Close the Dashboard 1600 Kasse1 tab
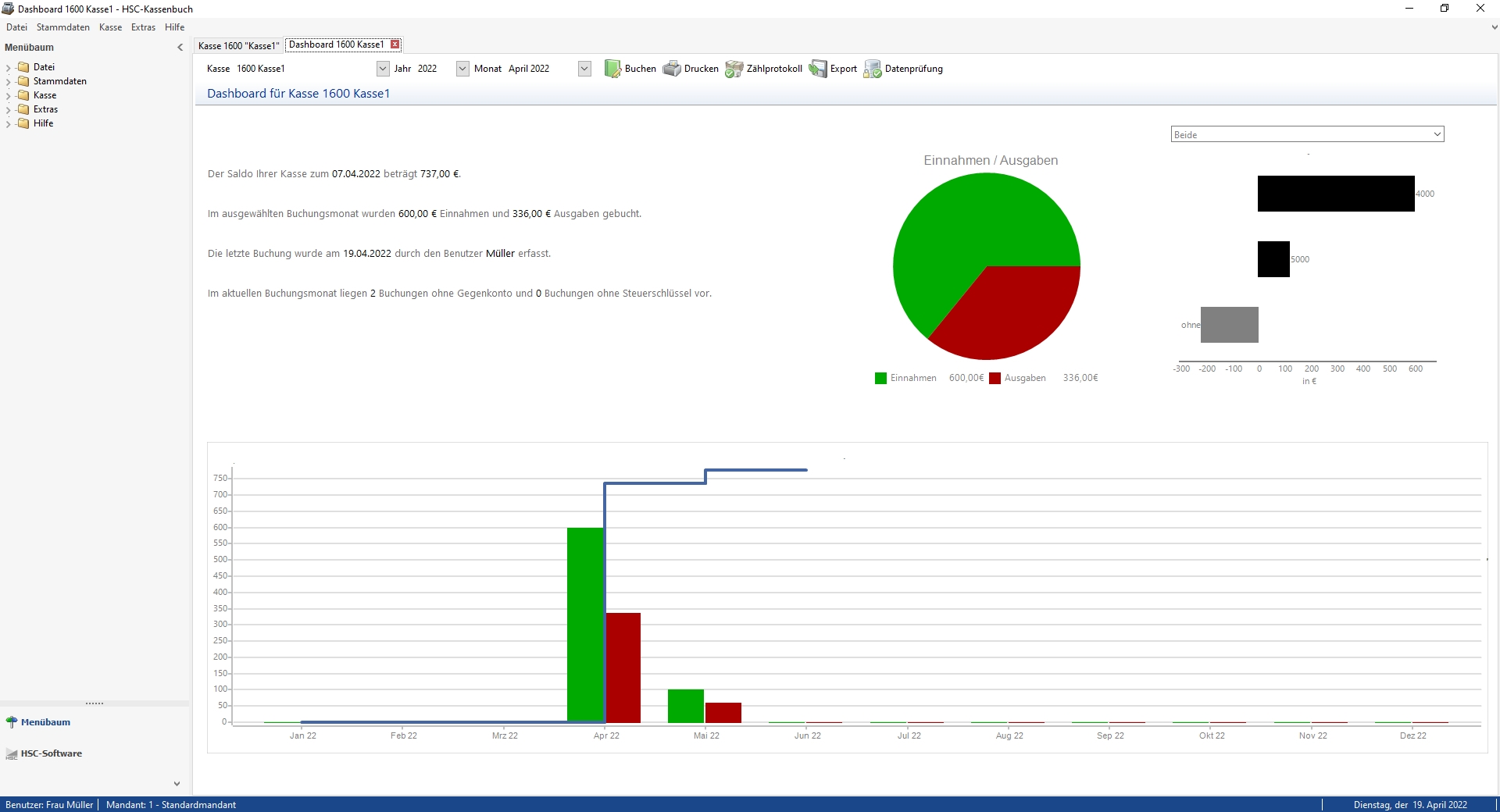 pyautogui.click(x=395, y=45)
